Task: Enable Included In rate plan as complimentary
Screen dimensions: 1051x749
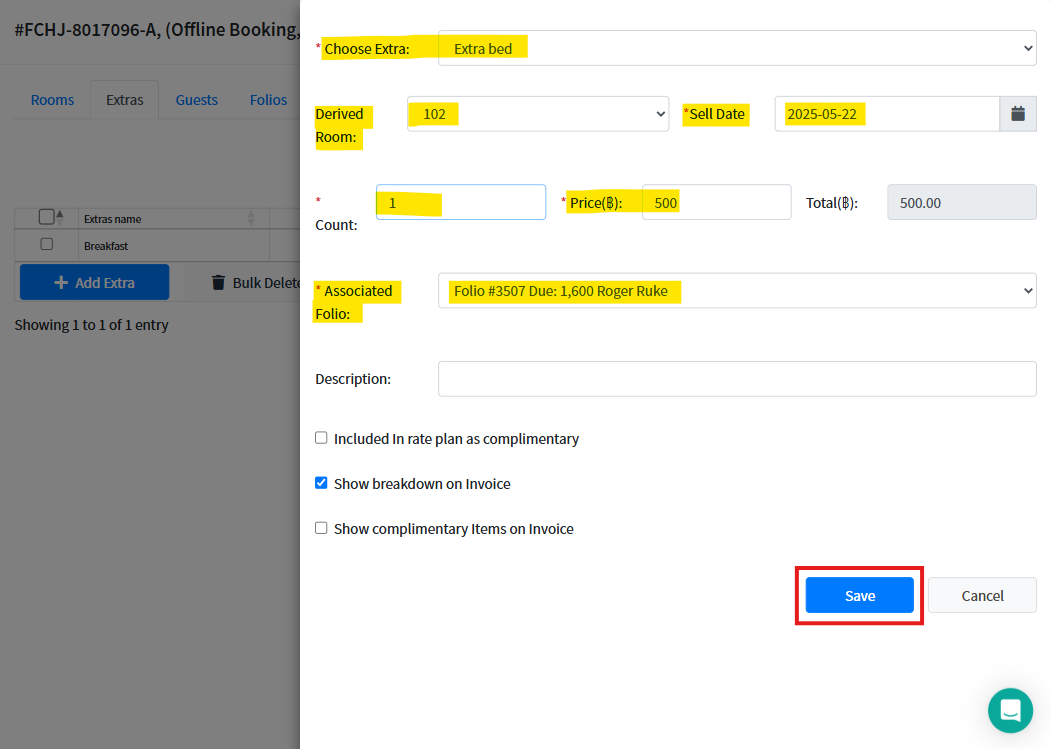Action: pos(321,438)
